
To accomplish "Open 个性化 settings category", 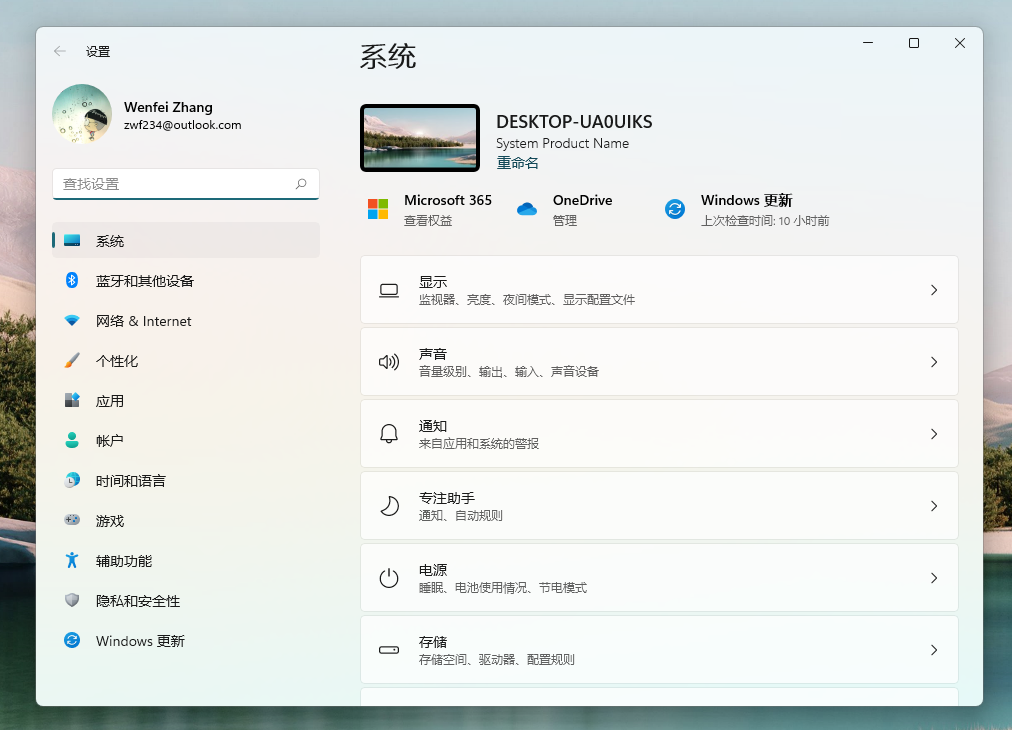I will click(186, 361).
